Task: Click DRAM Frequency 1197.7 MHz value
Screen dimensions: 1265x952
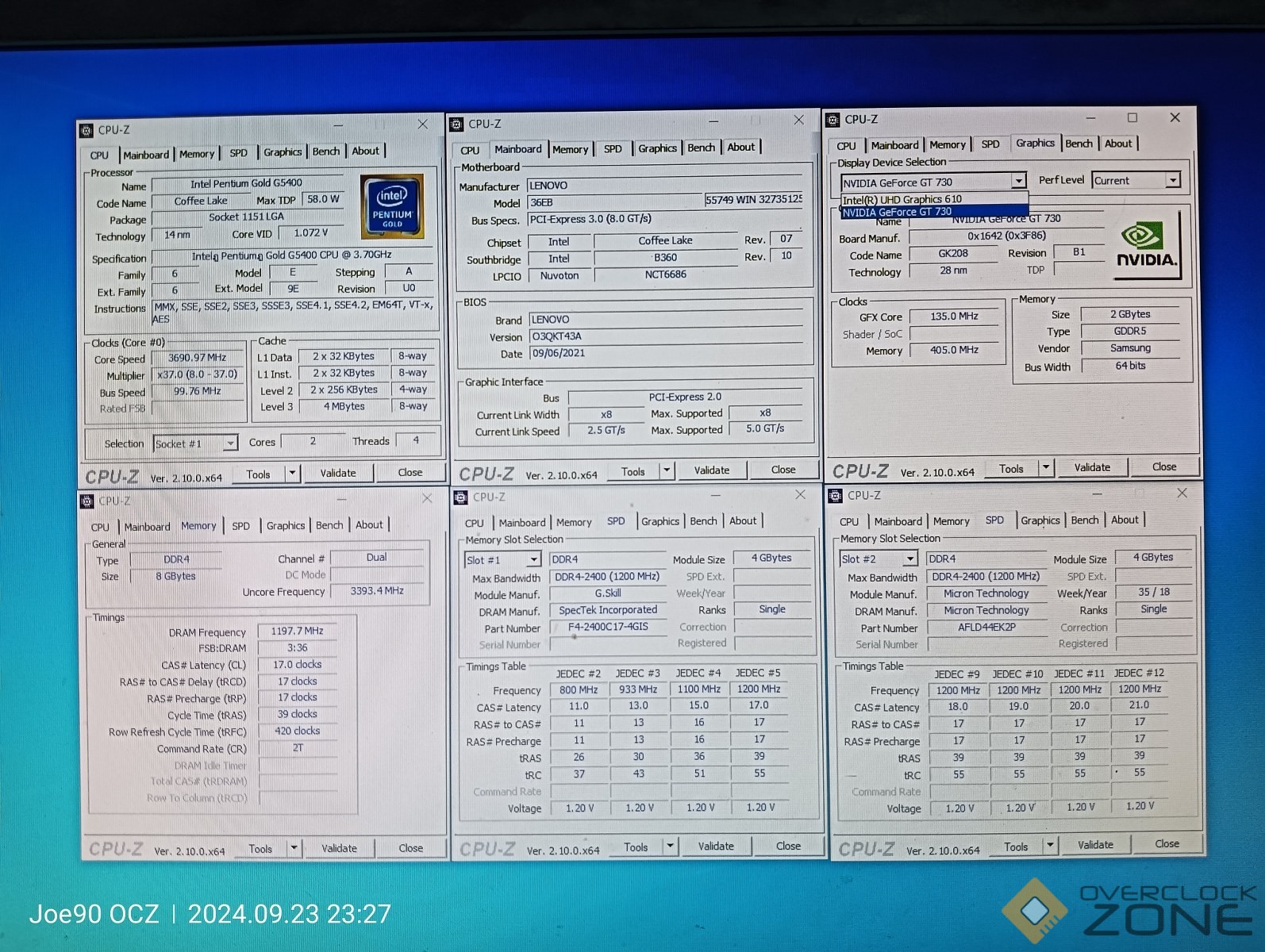Action: pyautogui.click(x=297, y=631)
